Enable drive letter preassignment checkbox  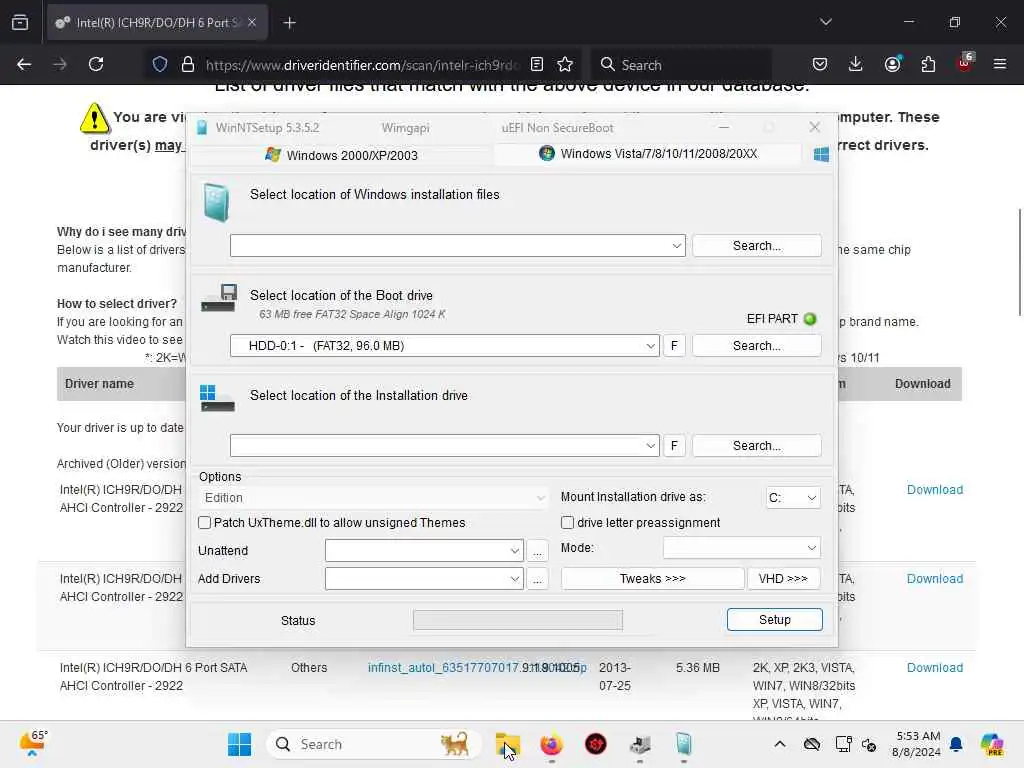coord(568,522)
